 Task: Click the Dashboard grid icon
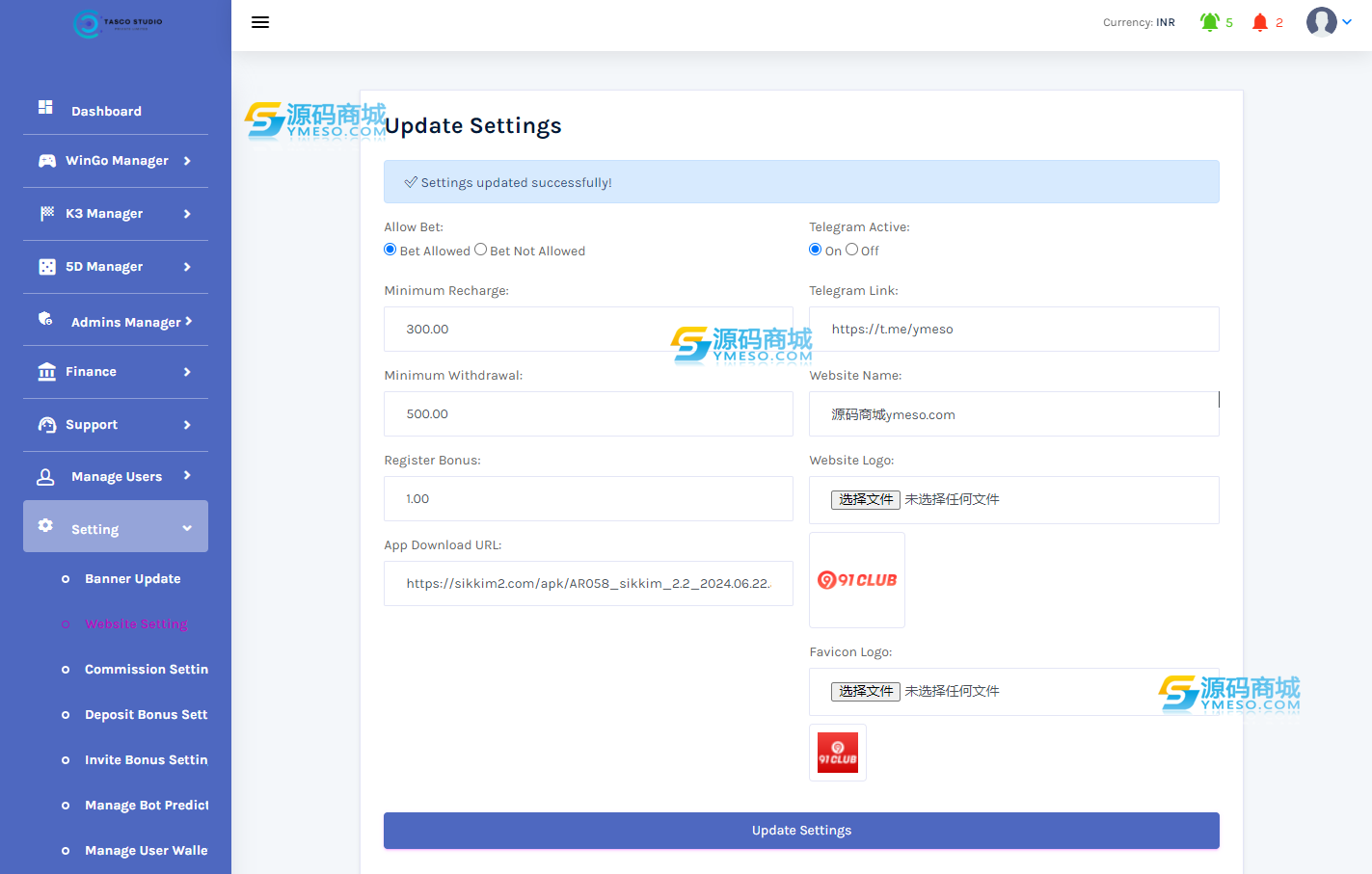pyautogui.click(x=45, y=107)
